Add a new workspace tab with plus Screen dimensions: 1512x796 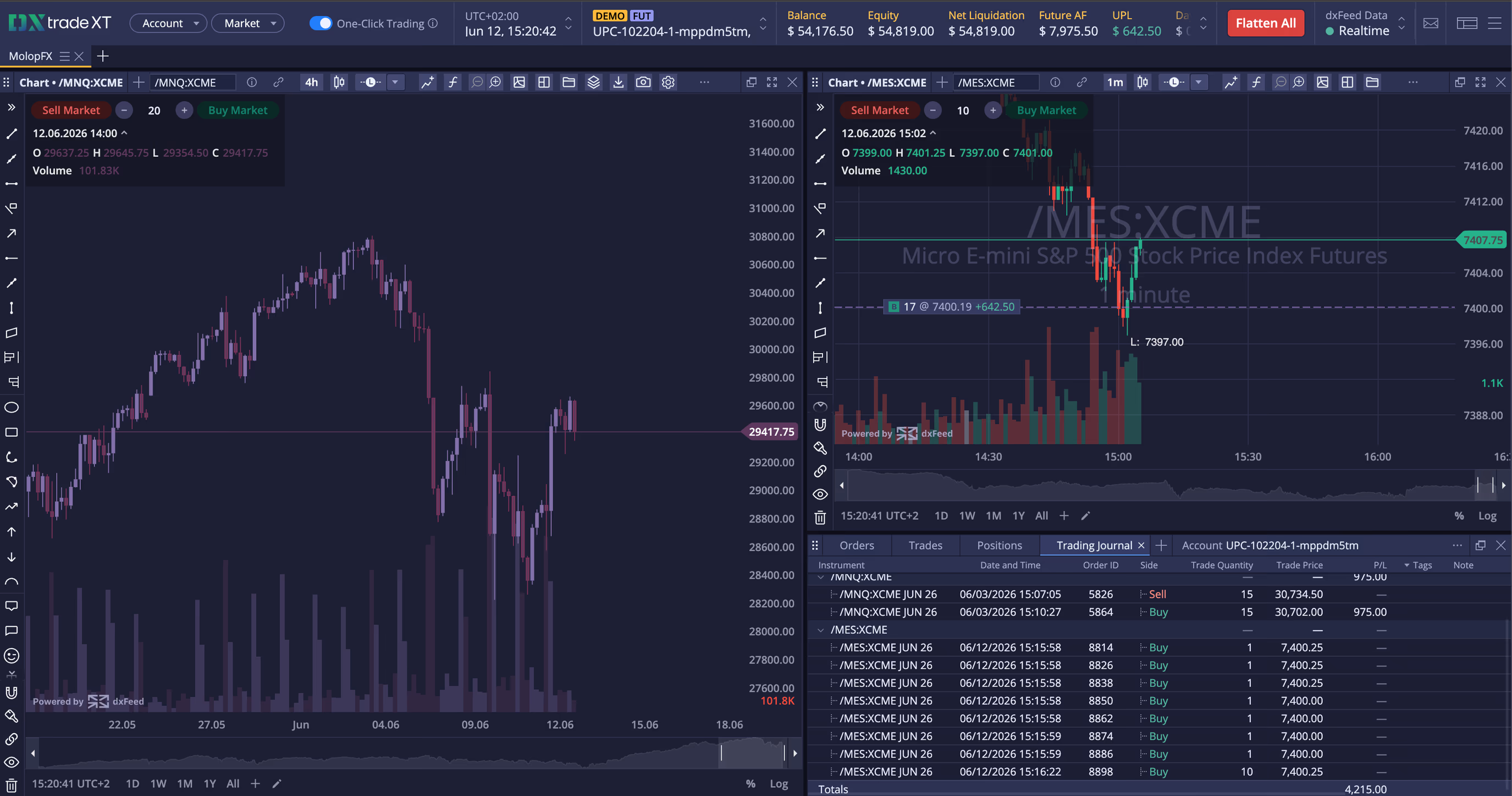[x=103, y=56]
